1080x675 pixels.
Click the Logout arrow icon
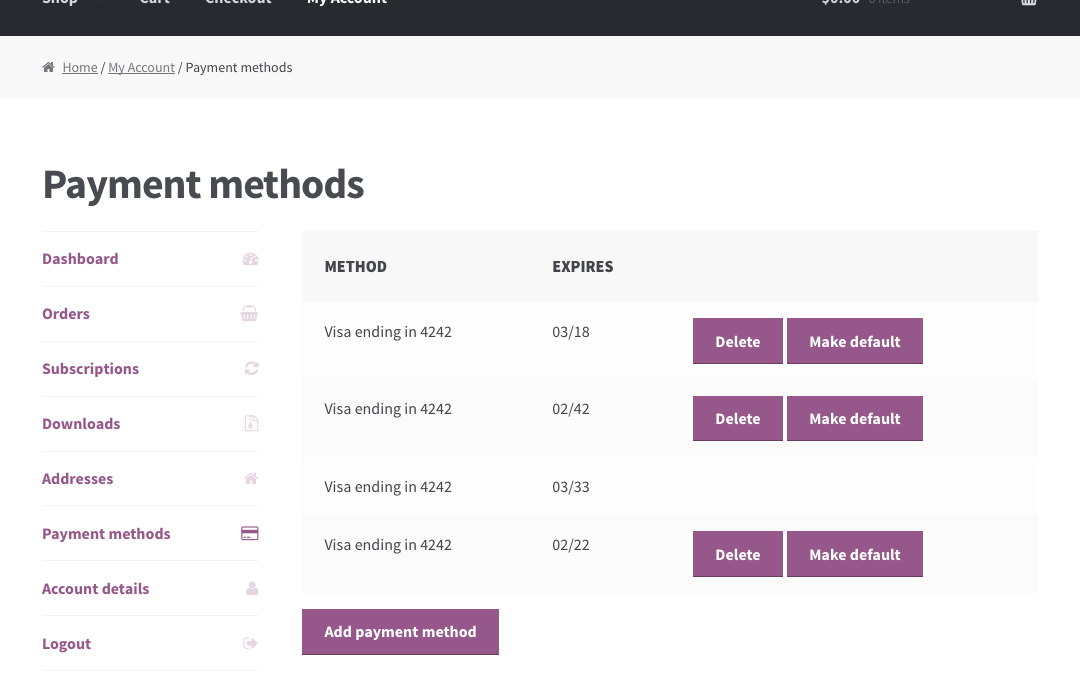251,644
